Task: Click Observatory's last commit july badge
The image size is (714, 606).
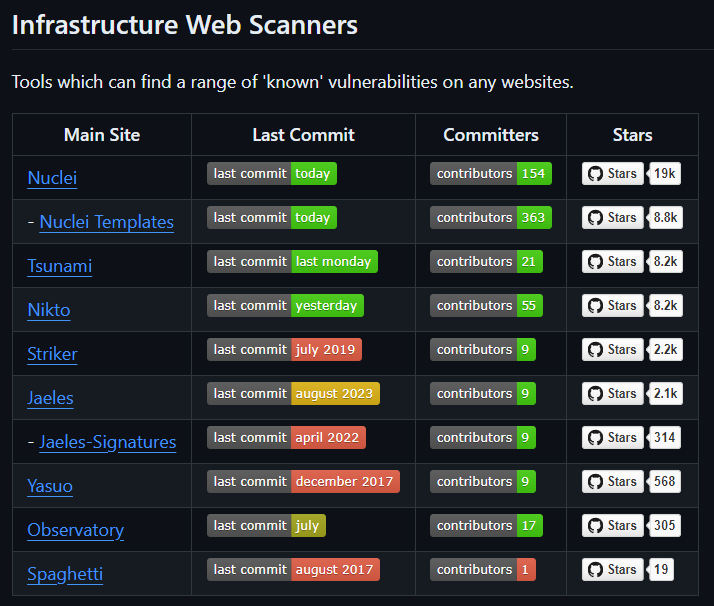Action: coord(266,525)
